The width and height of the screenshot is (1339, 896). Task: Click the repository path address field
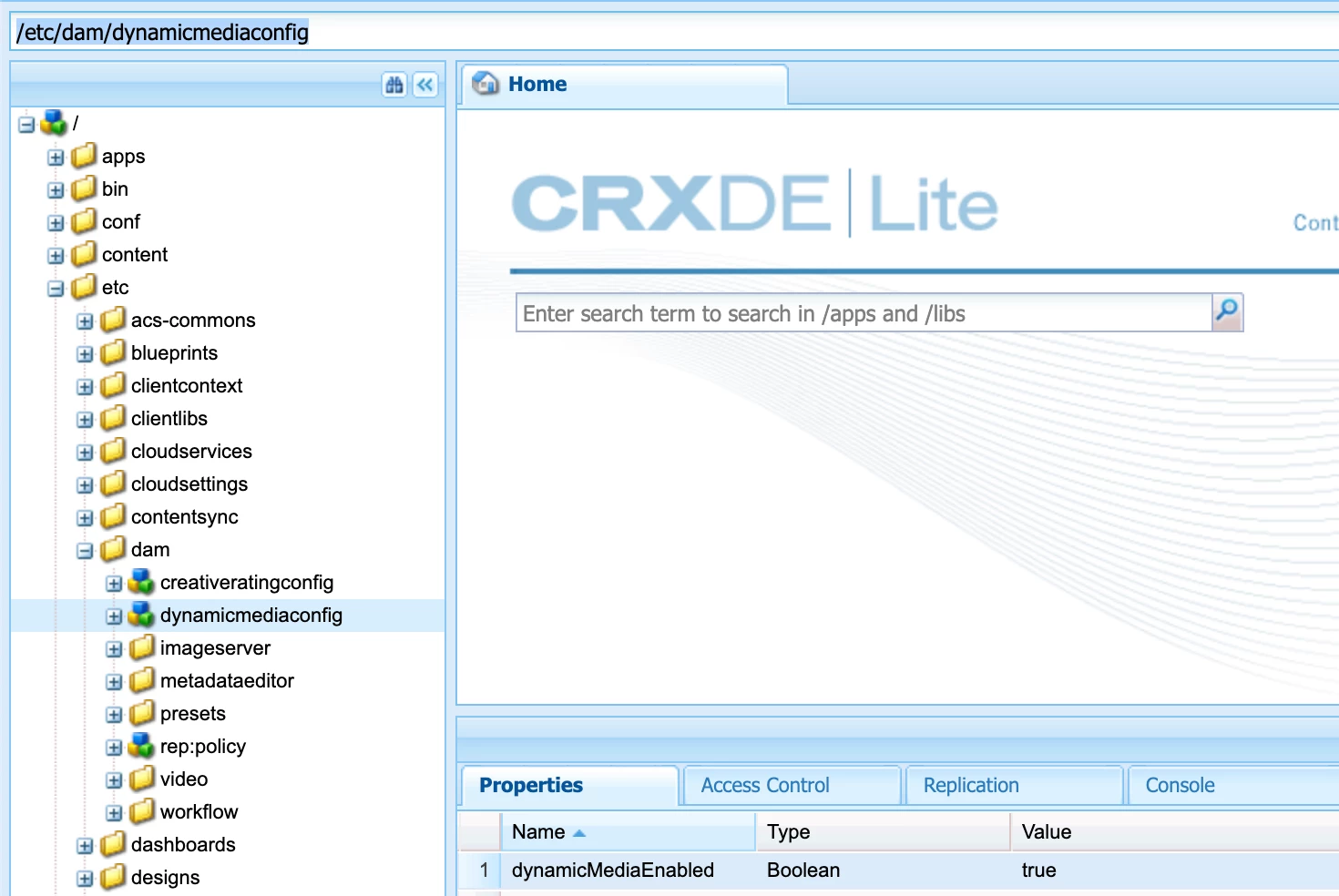click(x=675, y=32)
